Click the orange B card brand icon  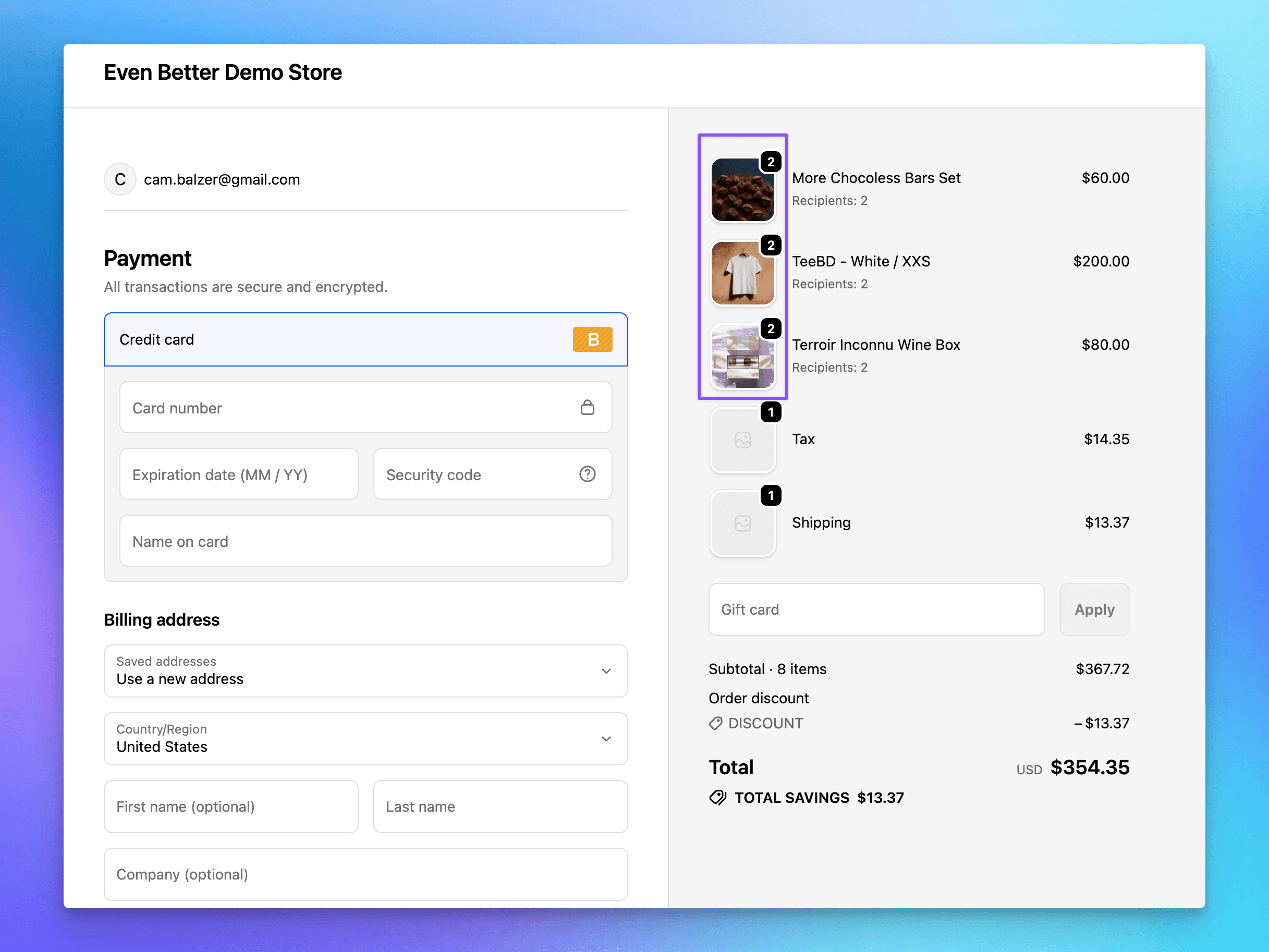point(592,339)
